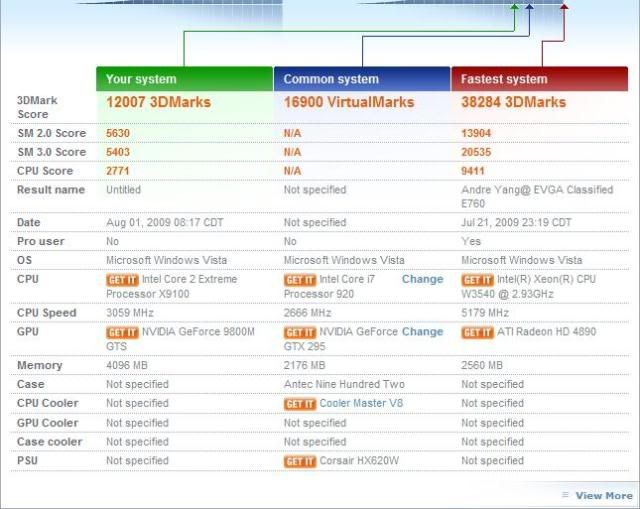Select the Your system column header
640x509 pixels.
184,79
